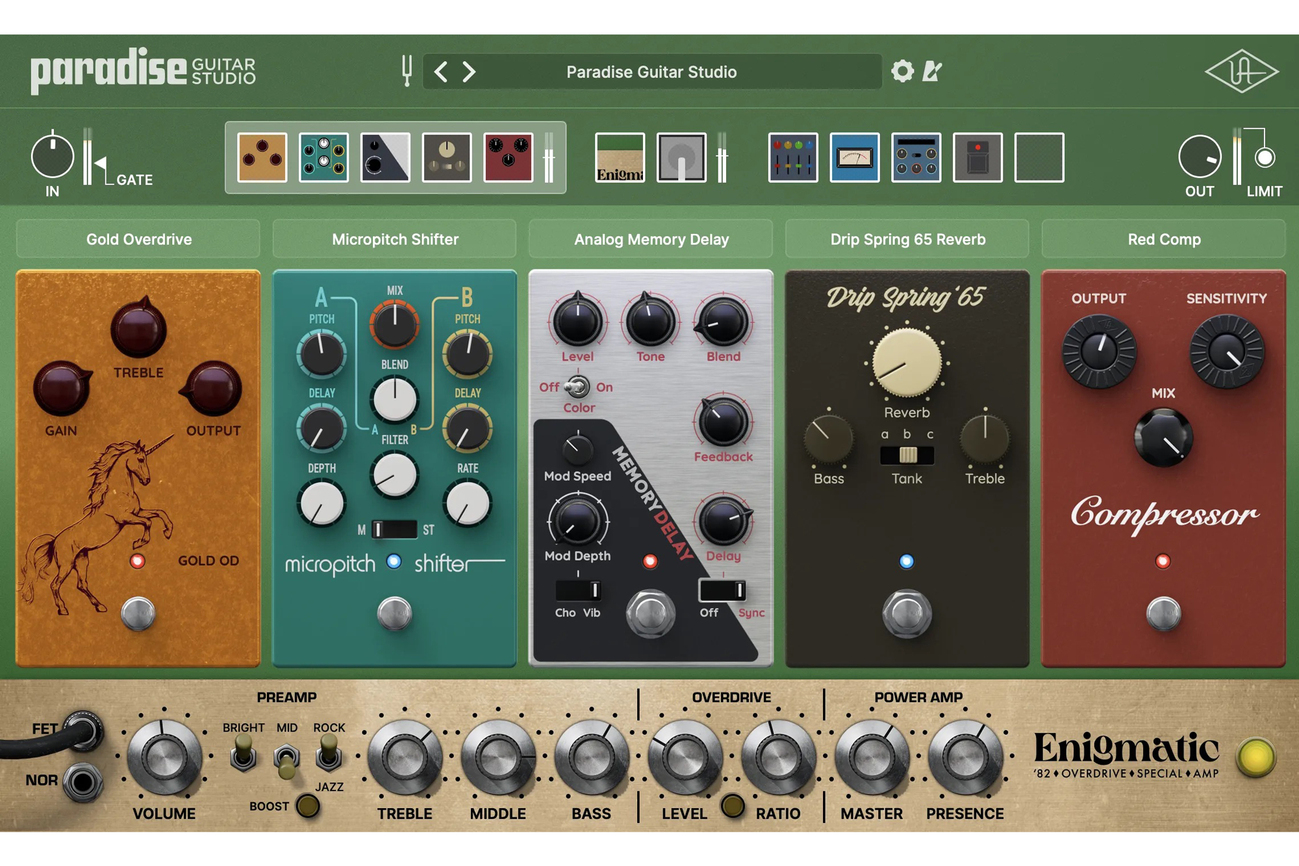Click the Red Compressor footswitch
Image resolution: width=1299 pixels, height=866 pixels.
coord(1163,613)
